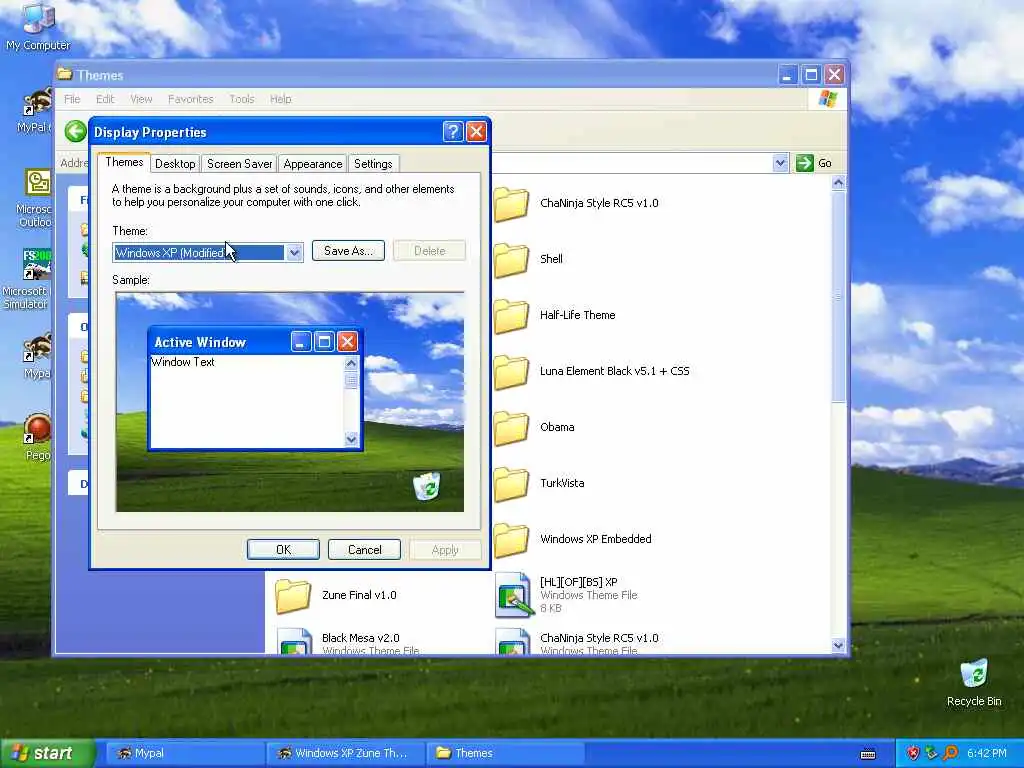
Task: Click the Cancel button
Action: 364,550
